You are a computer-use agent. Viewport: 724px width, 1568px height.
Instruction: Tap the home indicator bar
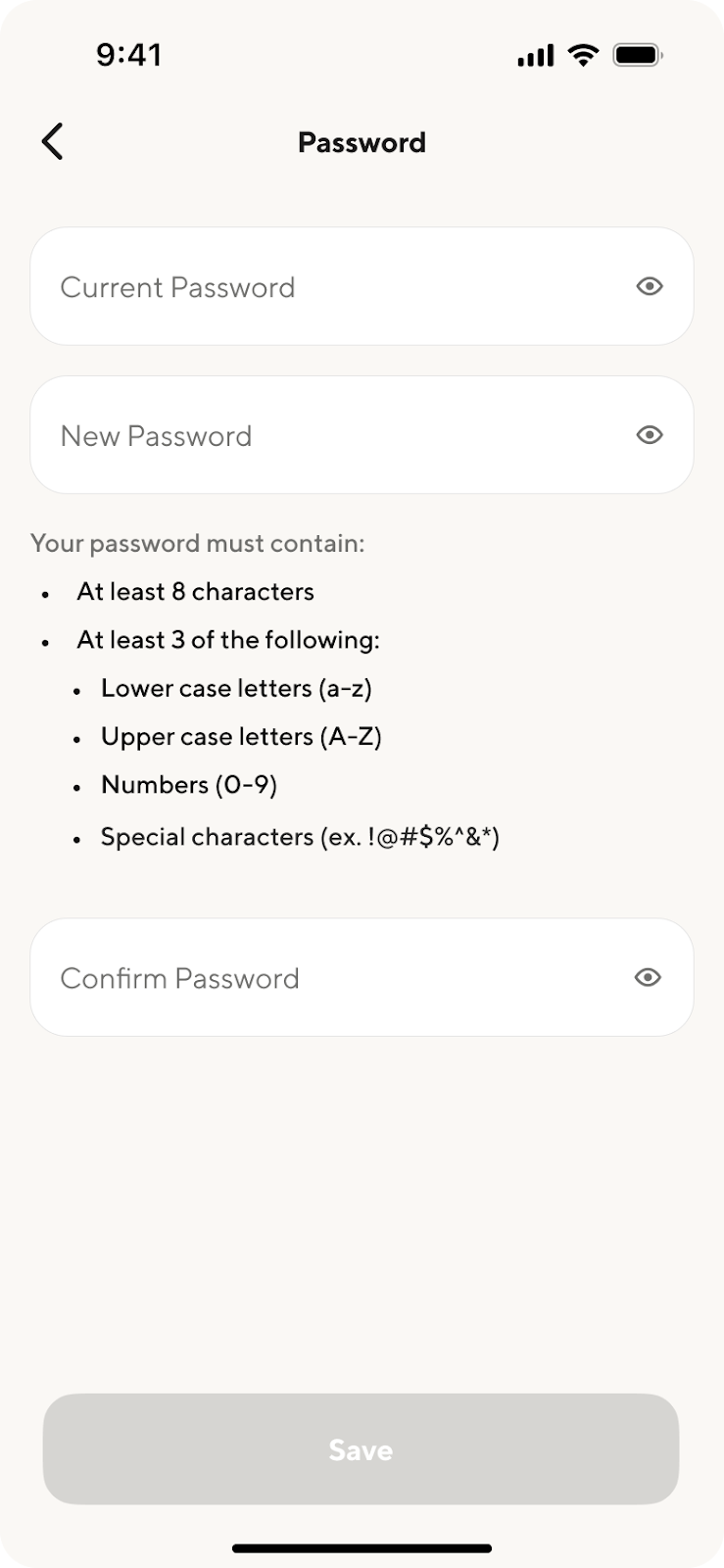pyautogui.click(x=362, y=1548)
